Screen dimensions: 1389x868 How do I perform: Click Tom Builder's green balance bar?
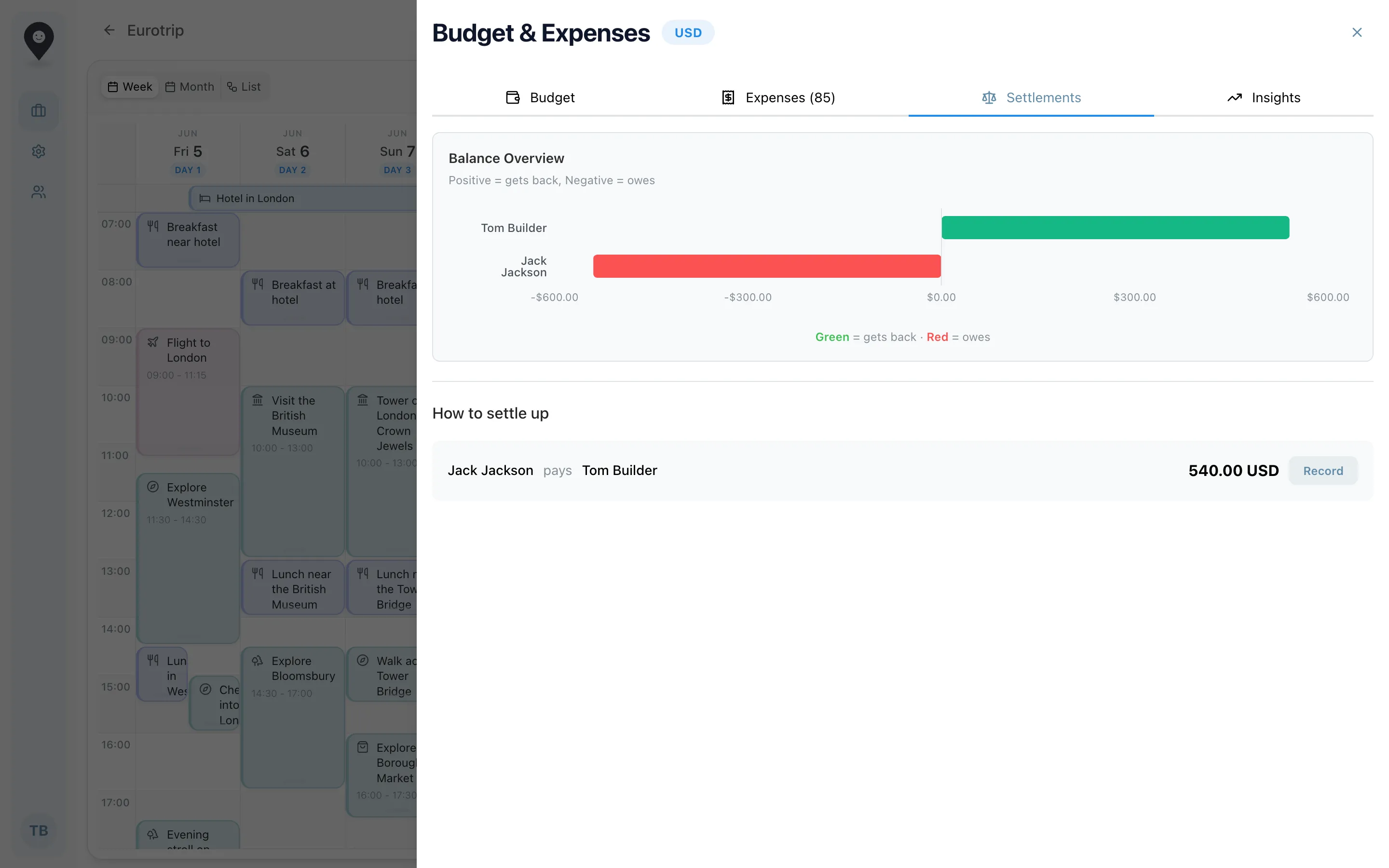tap(1115, 228)
